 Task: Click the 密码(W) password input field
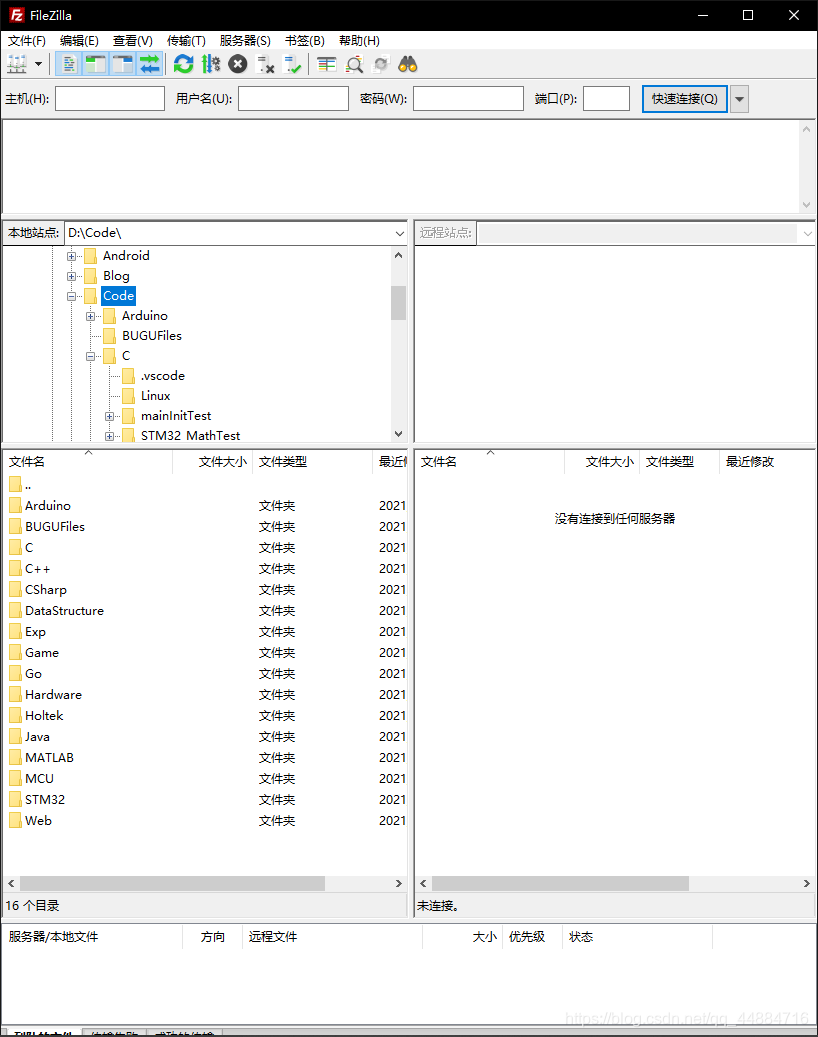click(x=468, y=99)
